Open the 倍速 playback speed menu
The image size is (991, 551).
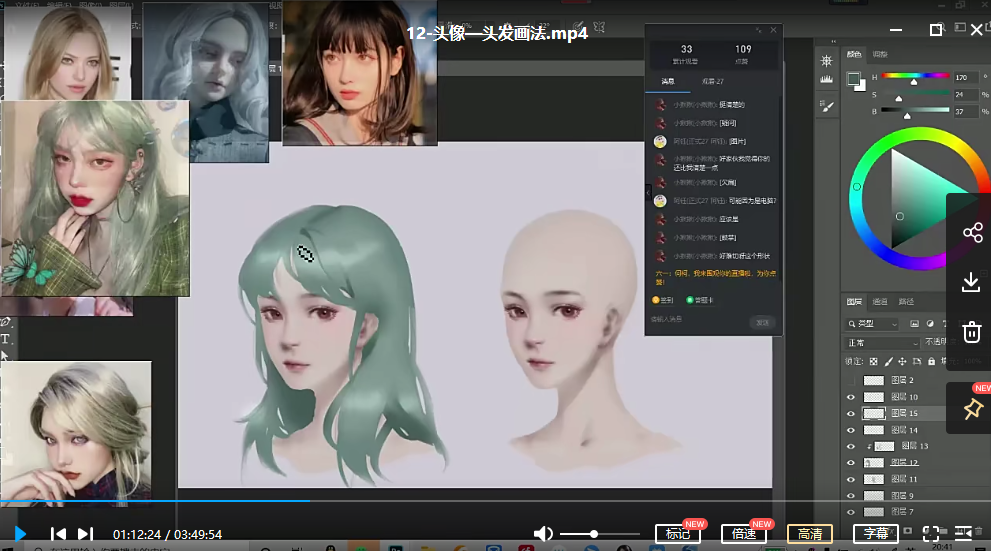(x=744, y=534)
